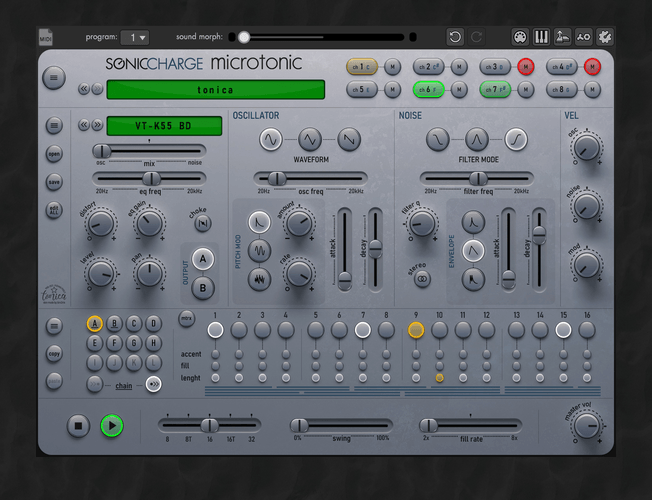
Task: Open the pattern menu button
Action: point(54,326)
